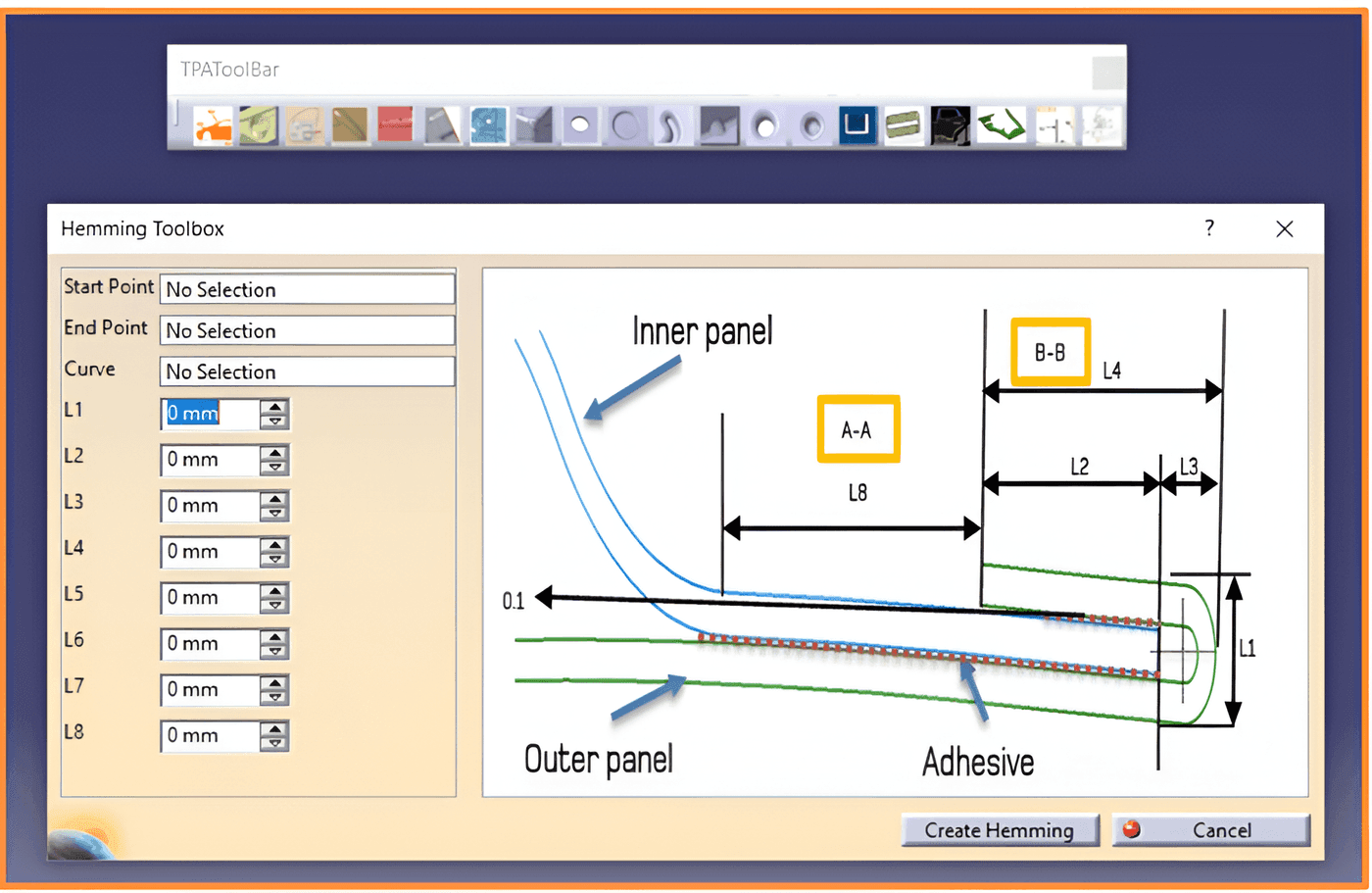The image size is (1372, 893).
Task: Select the gray circle outline icon
Action: point(626,125)
